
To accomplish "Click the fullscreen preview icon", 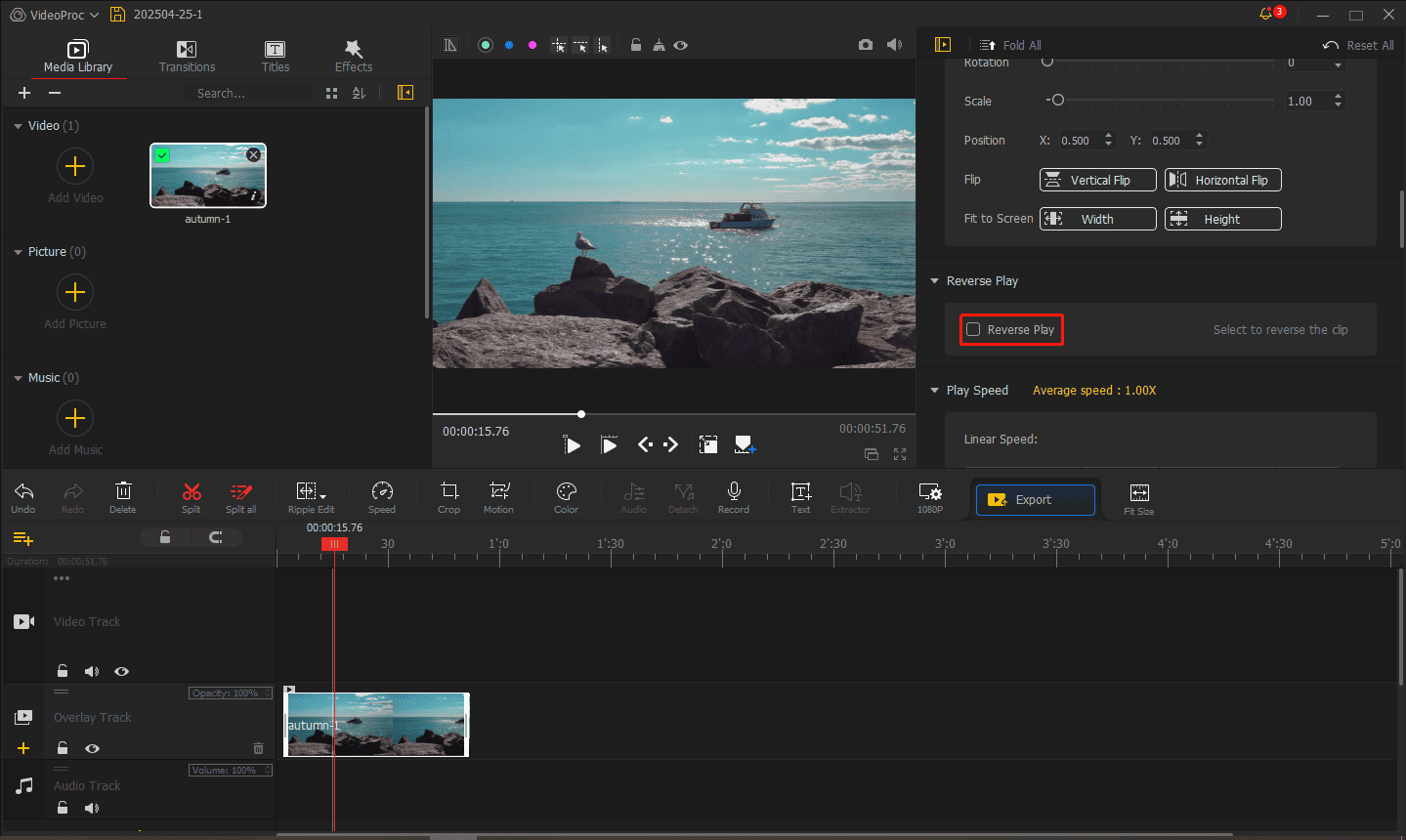I will pos(900,454).
